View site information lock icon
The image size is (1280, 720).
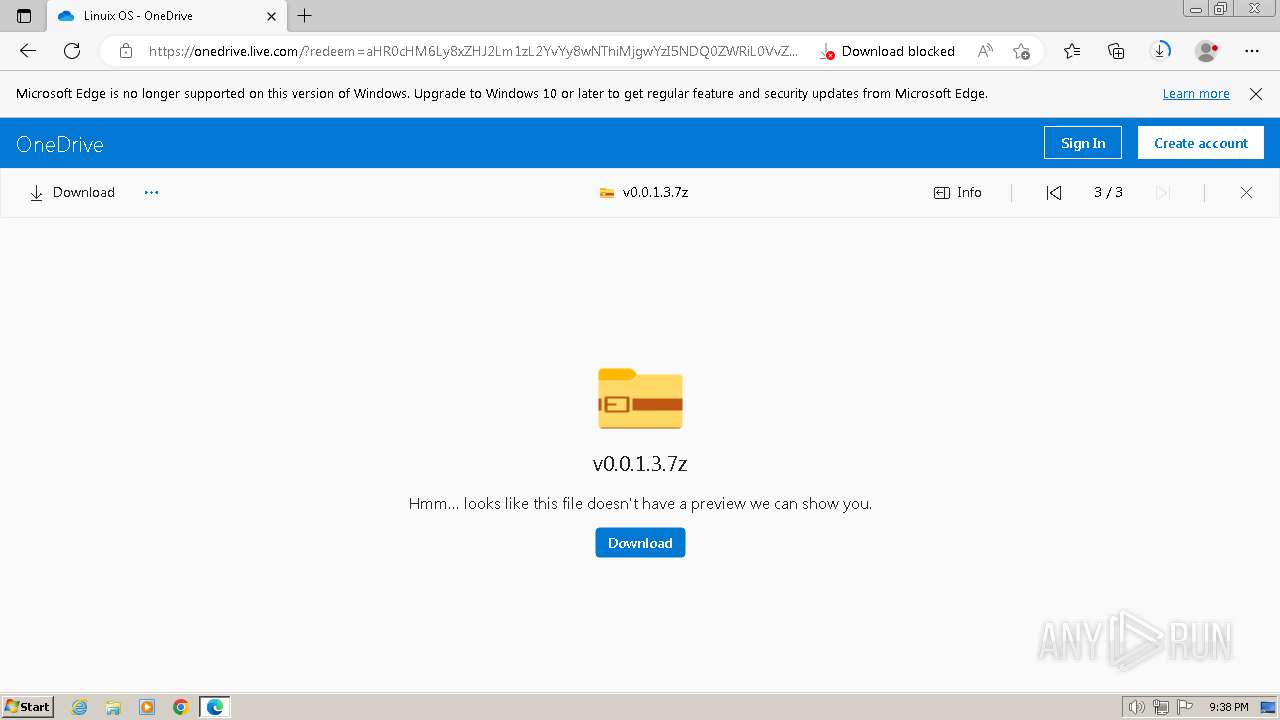click(125, 51)
